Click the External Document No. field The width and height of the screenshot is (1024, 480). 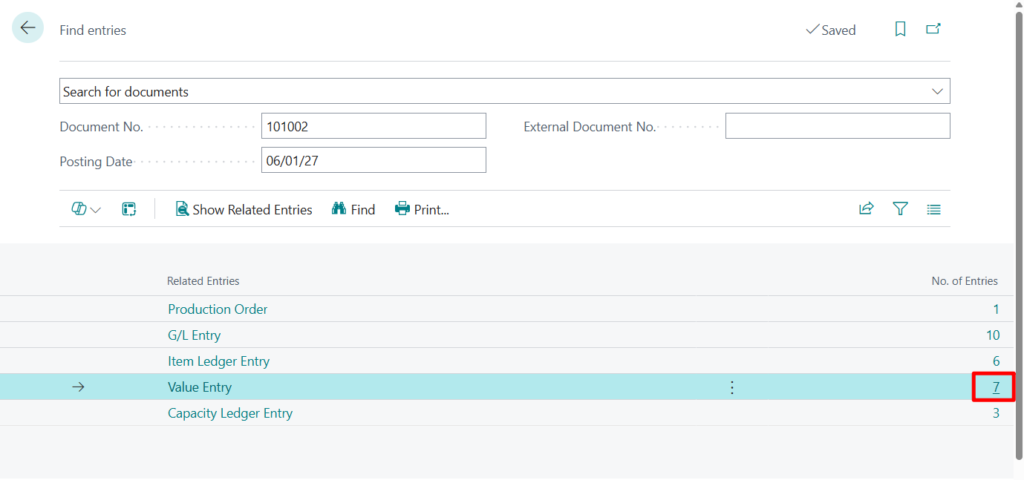[837, 126]
